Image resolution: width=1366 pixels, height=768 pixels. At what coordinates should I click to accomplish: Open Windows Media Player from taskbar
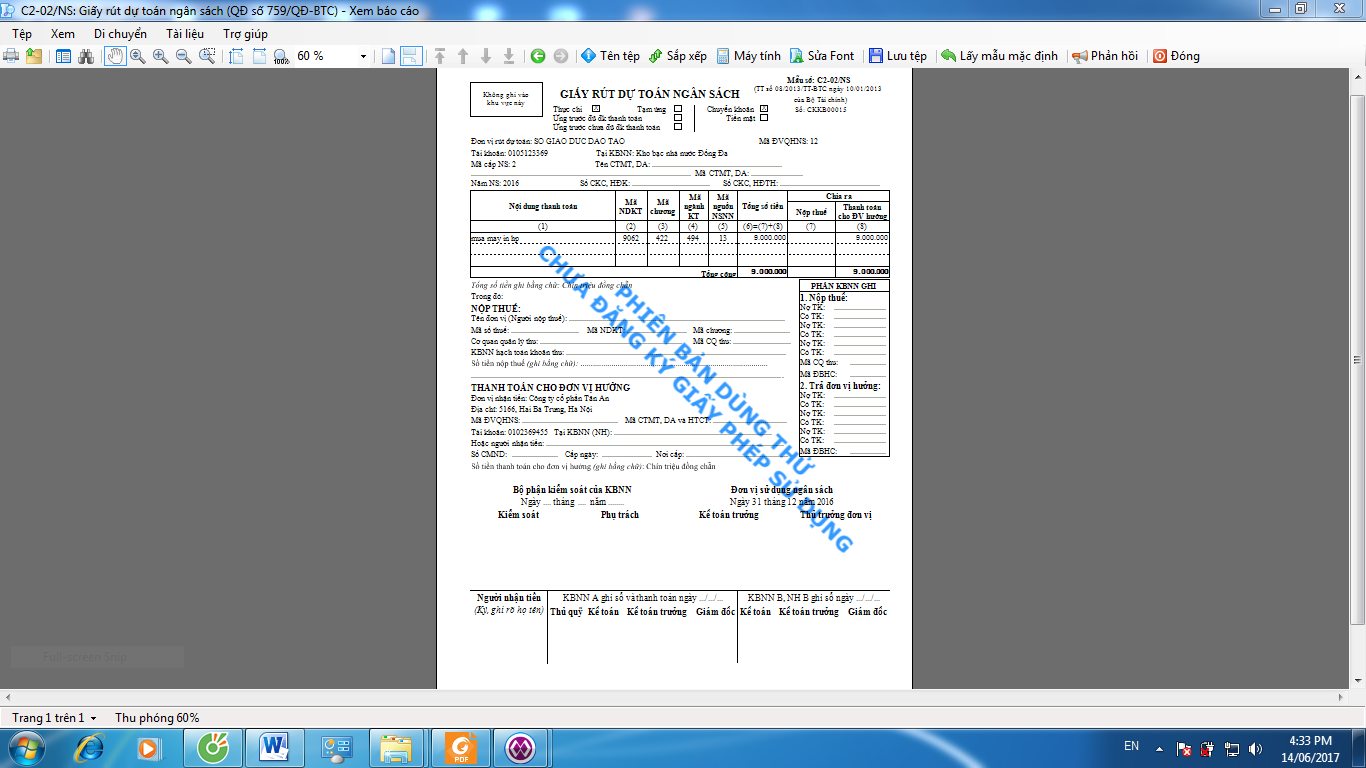pyautogui.click(x=147, y=748)
